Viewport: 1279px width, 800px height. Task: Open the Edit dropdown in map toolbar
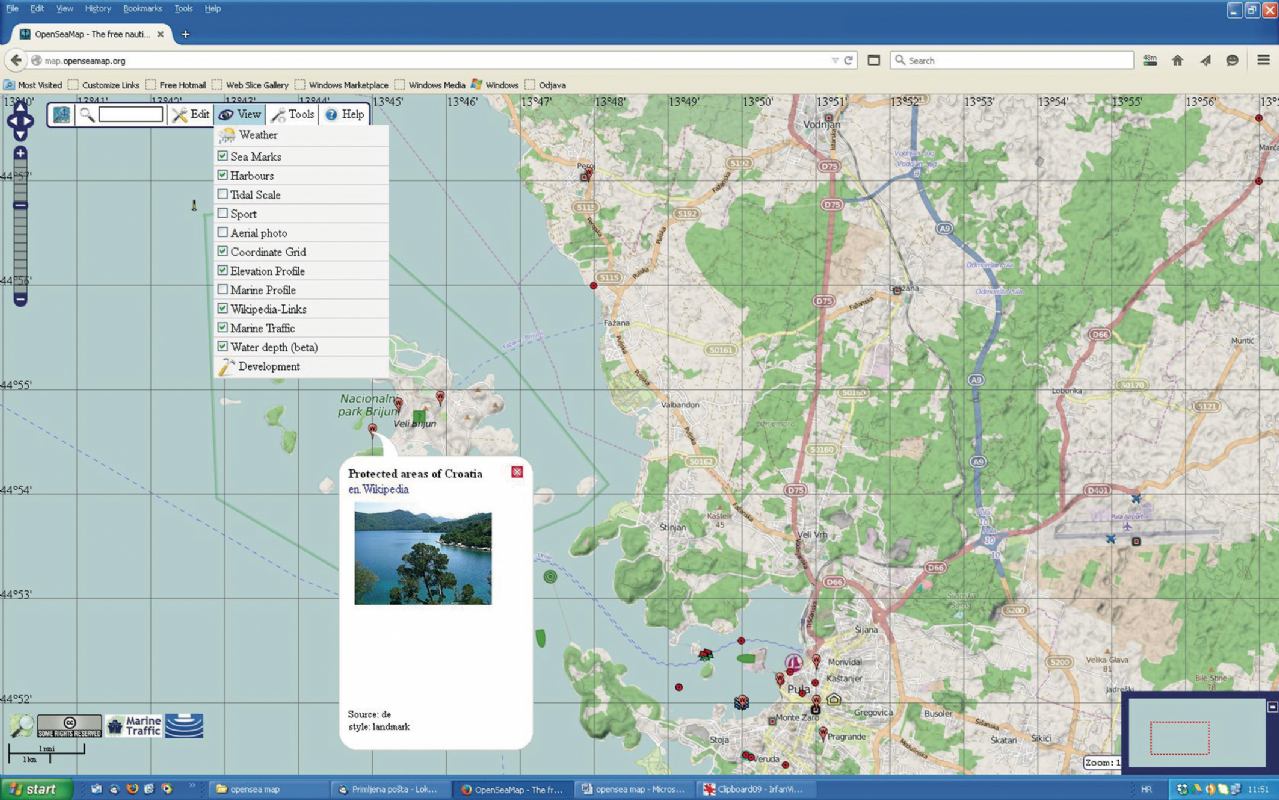click(191, 115)
